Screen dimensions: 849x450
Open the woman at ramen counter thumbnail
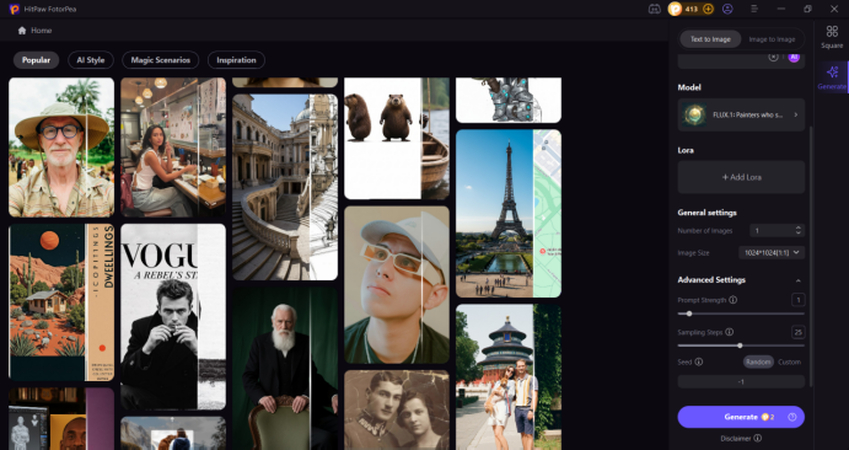click(173, 147)
